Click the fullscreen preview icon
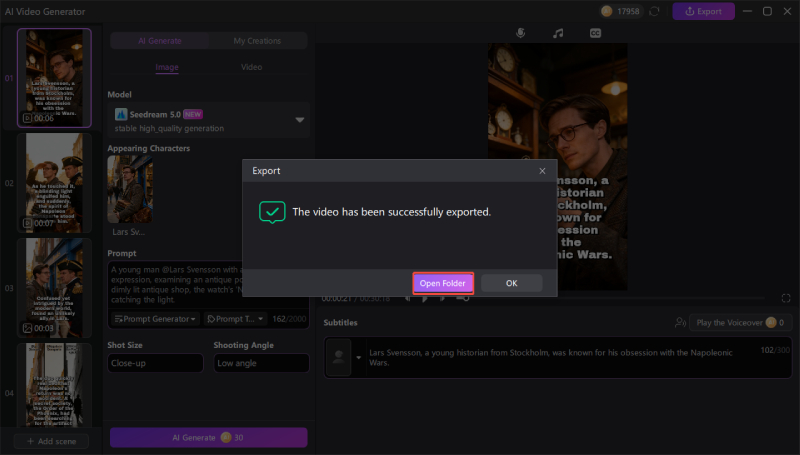The width and height of the screenshot is (800, 455). pos(787,298)
